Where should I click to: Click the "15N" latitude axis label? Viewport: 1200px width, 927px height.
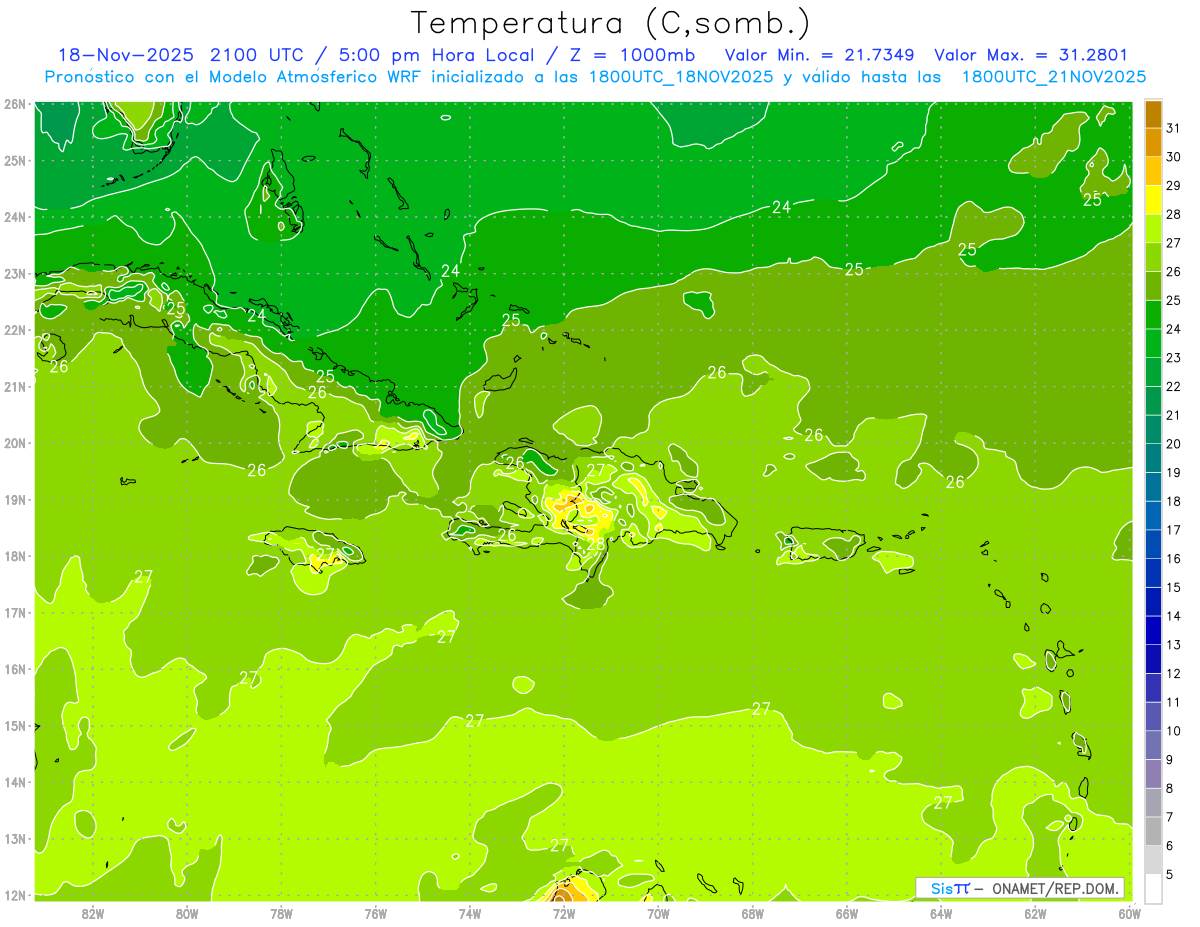click(x=14, y=725)
